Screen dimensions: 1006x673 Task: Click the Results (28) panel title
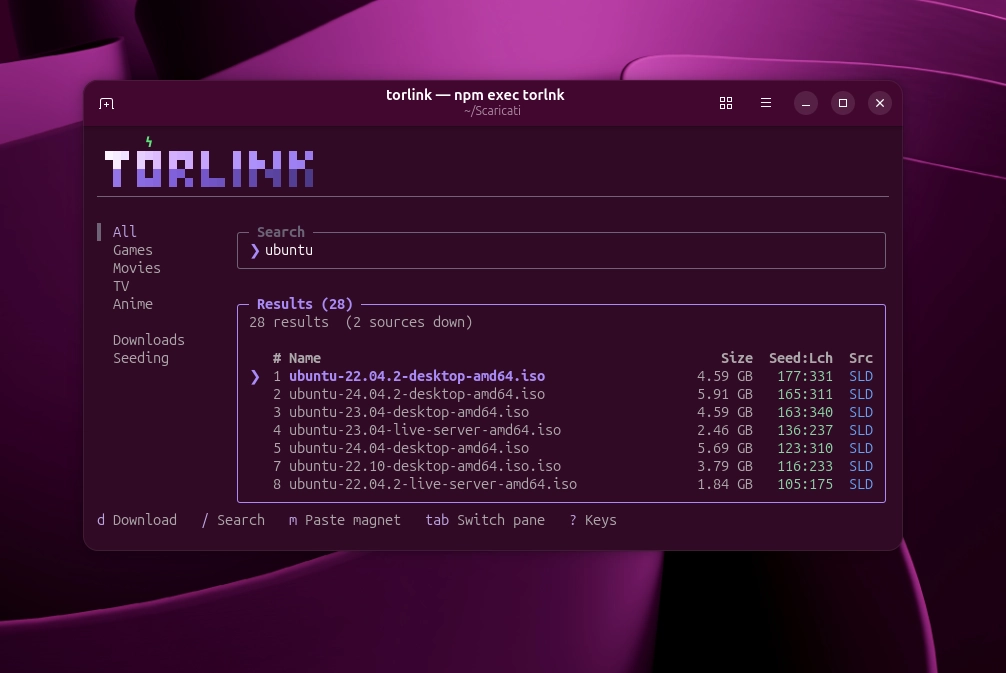pyautogui.click(x=305, y=304)
